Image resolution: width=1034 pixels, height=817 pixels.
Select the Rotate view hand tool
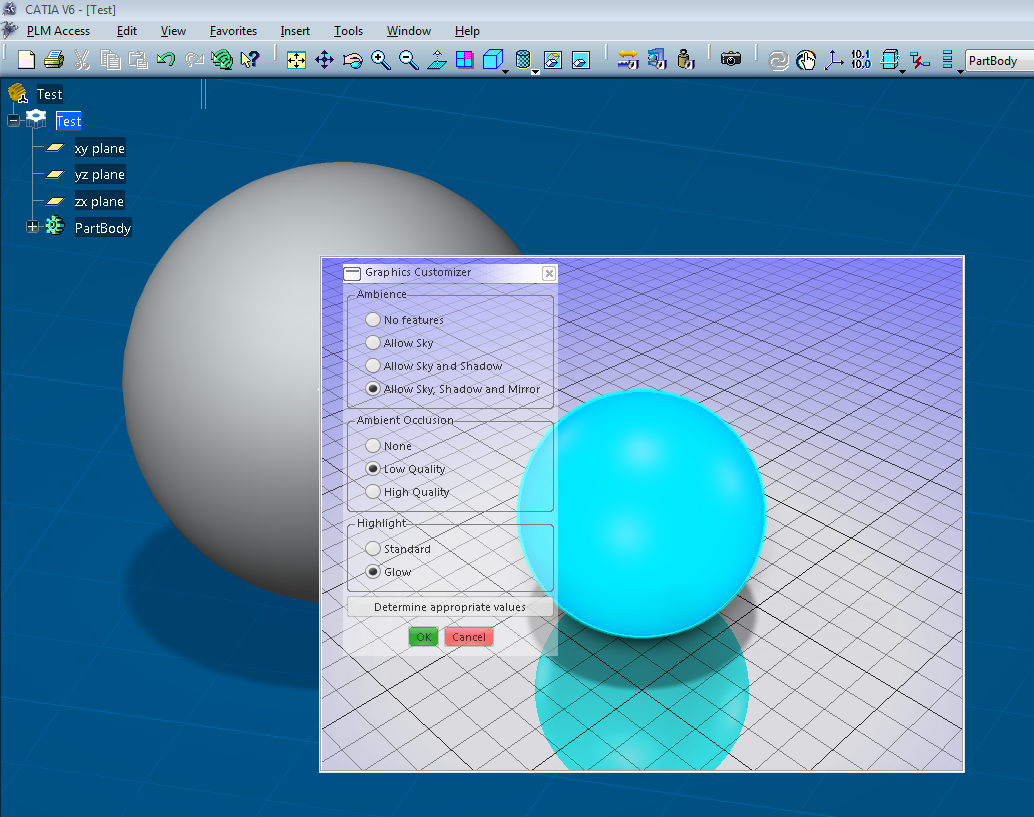click(353, 60)
